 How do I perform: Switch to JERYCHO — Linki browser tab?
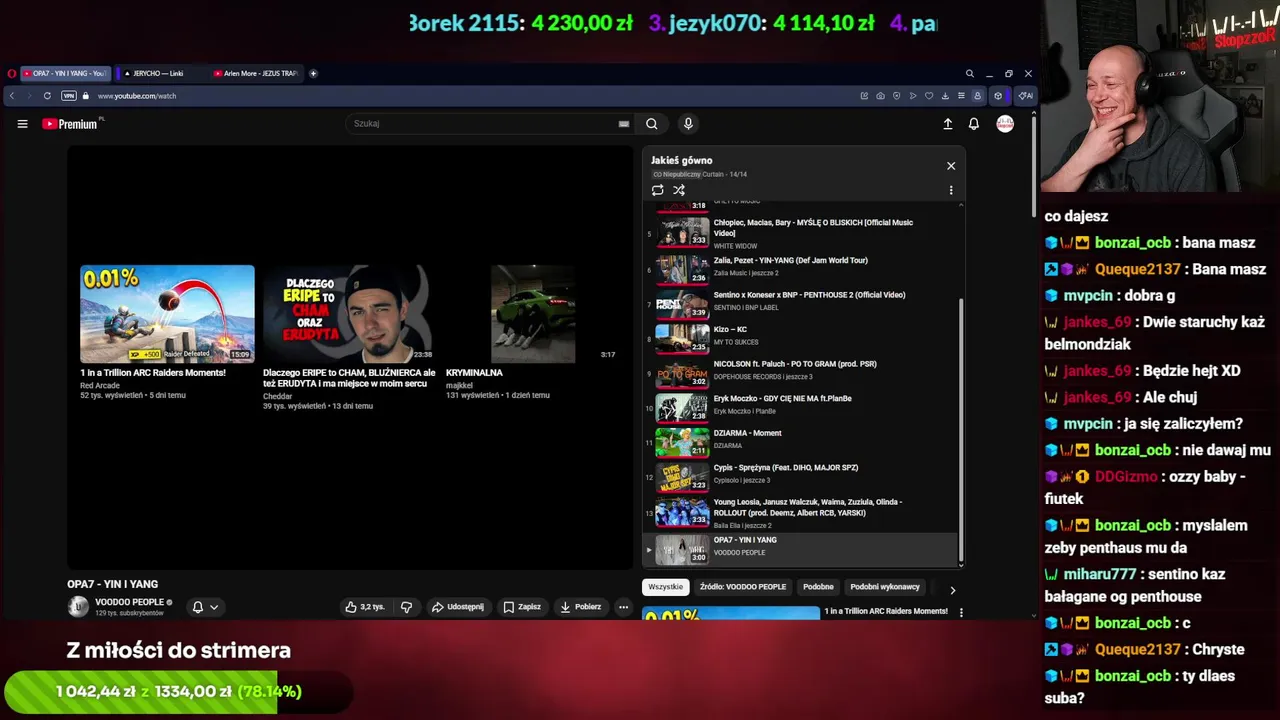pos(160,73)
